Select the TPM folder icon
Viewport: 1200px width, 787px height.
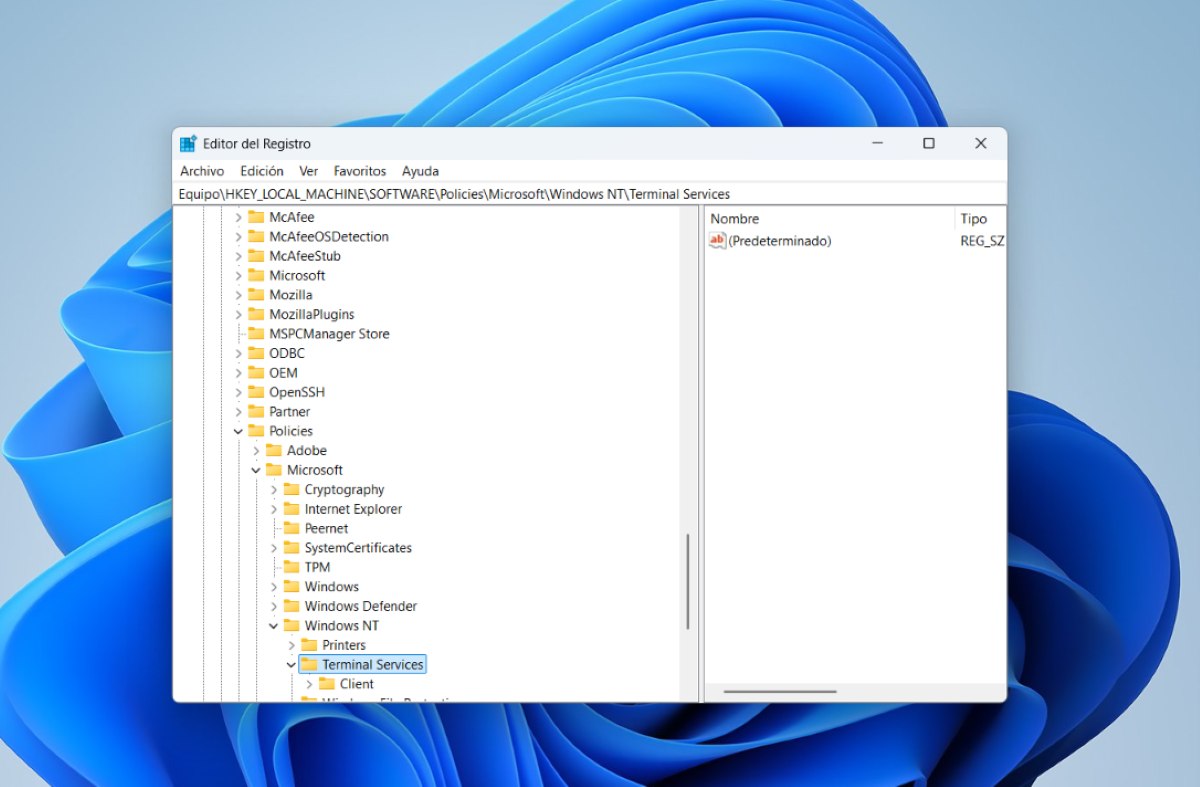click(x=292, y=567)
